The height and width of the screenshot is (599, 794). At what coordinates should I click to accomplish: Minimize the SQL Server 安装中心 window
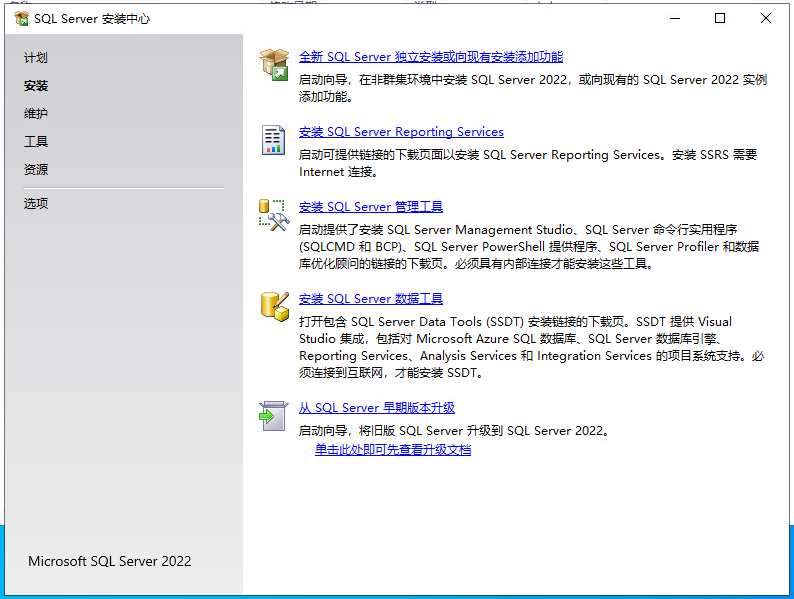[x=675, y=19]
